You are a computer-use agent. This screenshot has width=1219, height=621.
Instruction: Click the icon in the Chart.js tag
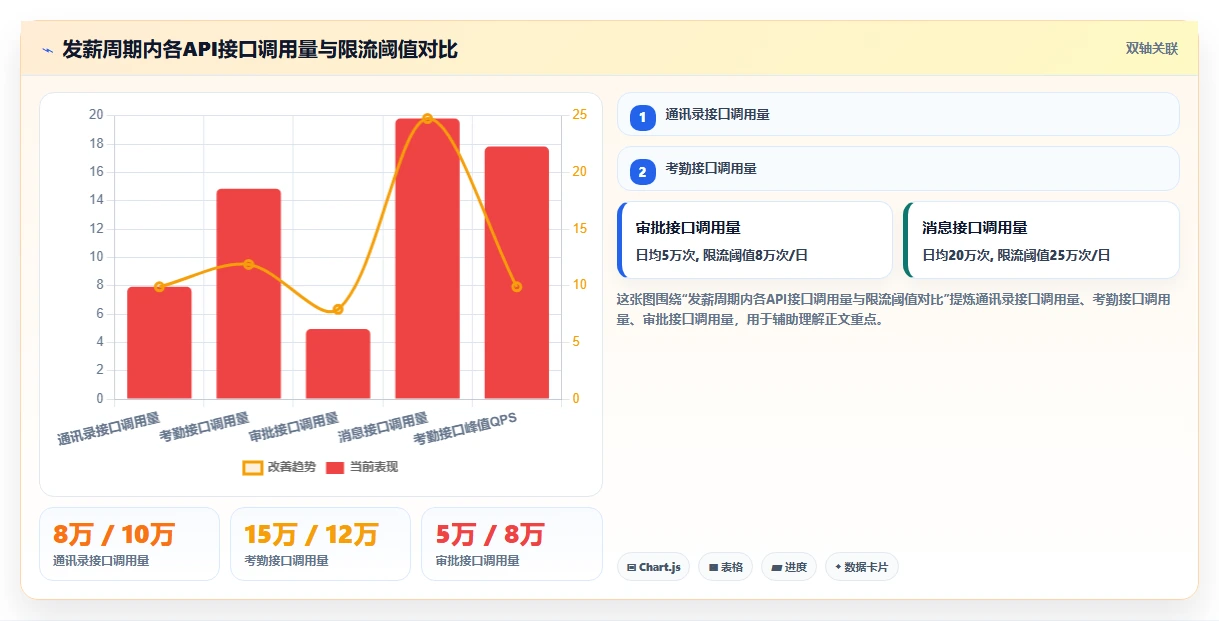click(x=632, y=567)
